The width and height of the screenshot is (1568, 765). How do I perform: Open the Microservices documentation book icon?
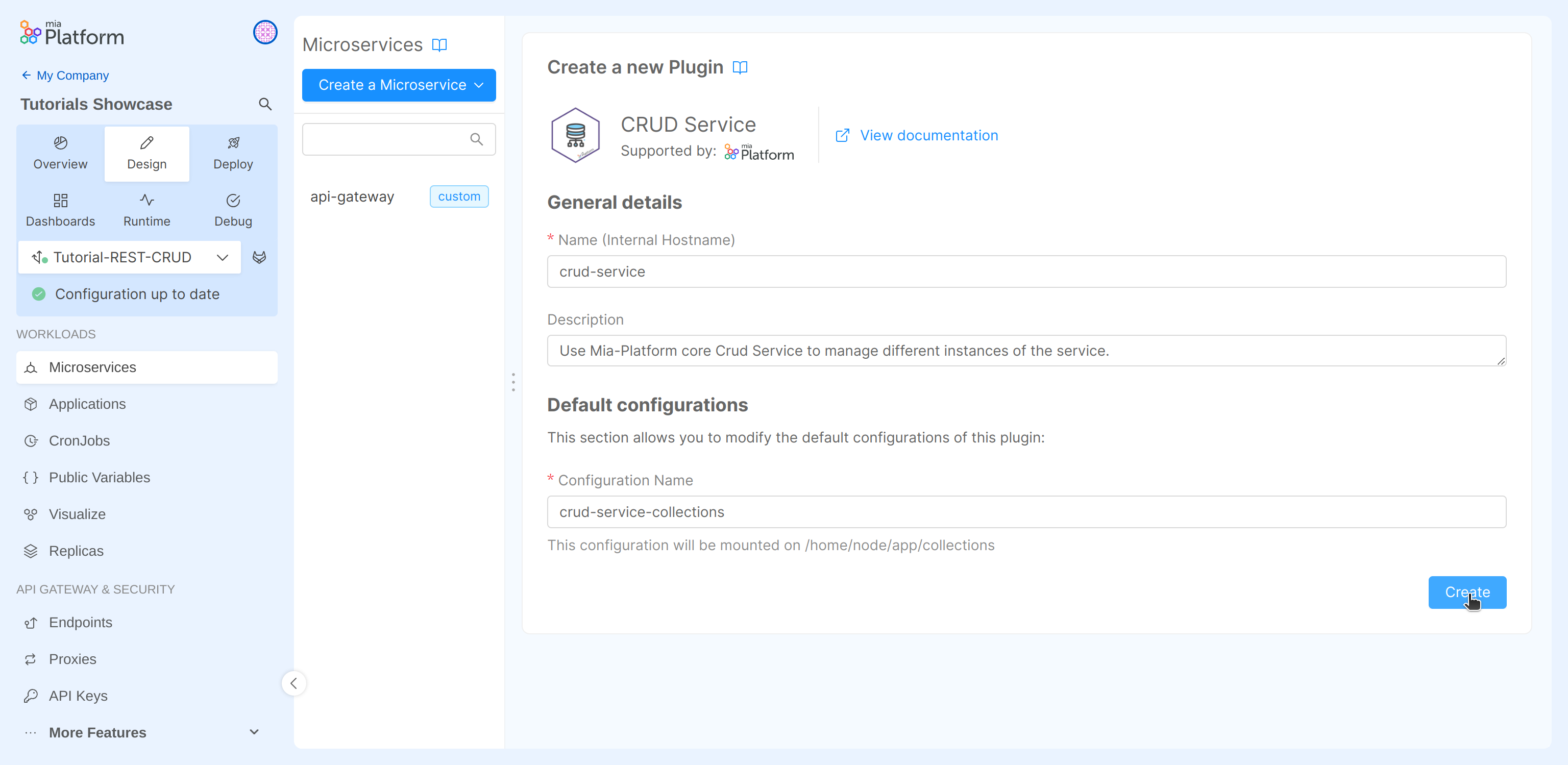[x=440, y=44]
